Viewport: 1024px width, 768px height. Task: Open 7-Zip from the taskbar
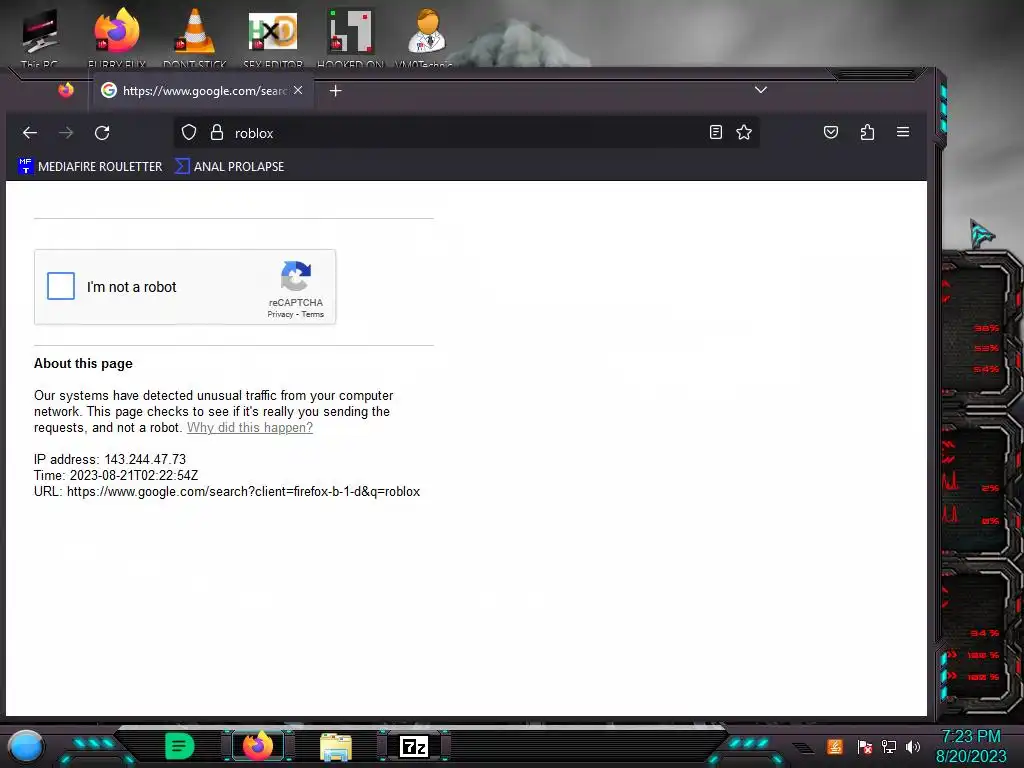coord(414,746)
